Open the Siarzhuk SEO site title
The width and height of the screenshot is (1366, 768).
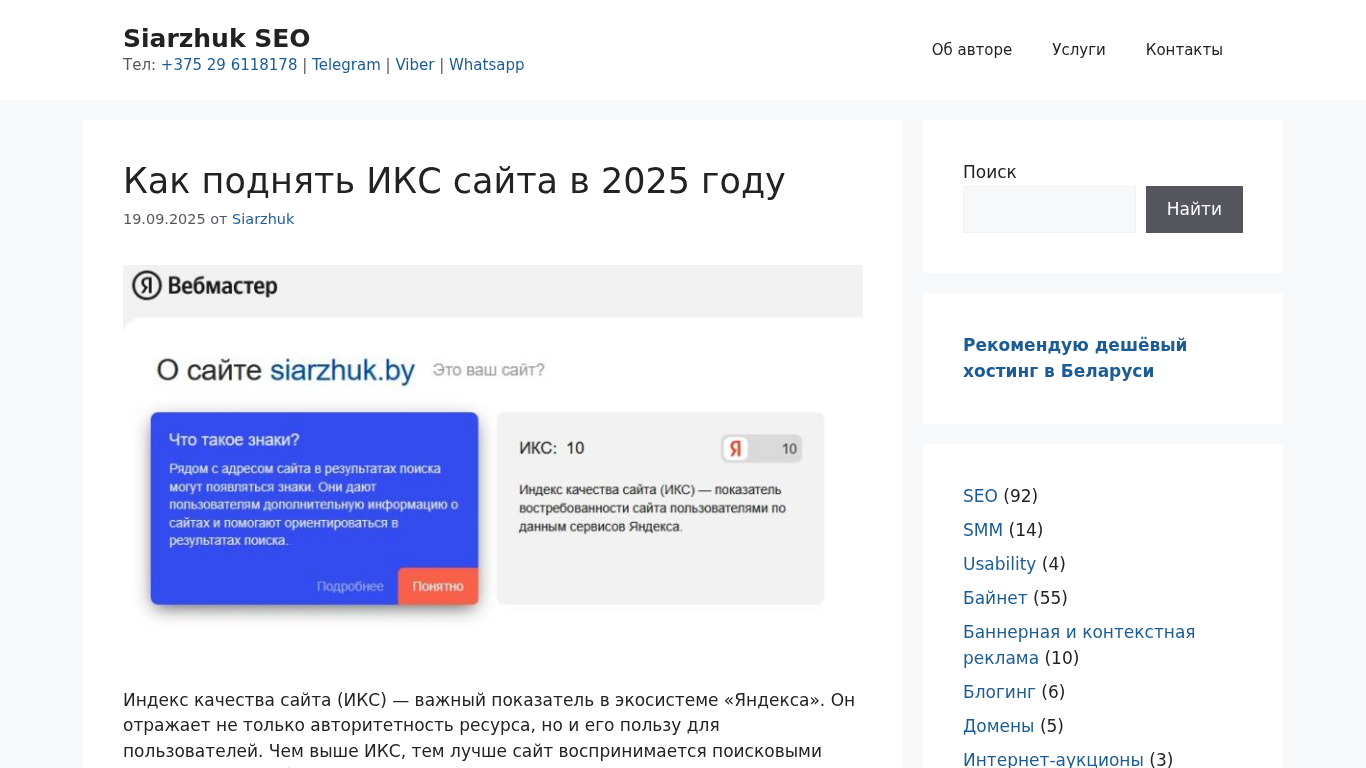[x=216, y=38]
